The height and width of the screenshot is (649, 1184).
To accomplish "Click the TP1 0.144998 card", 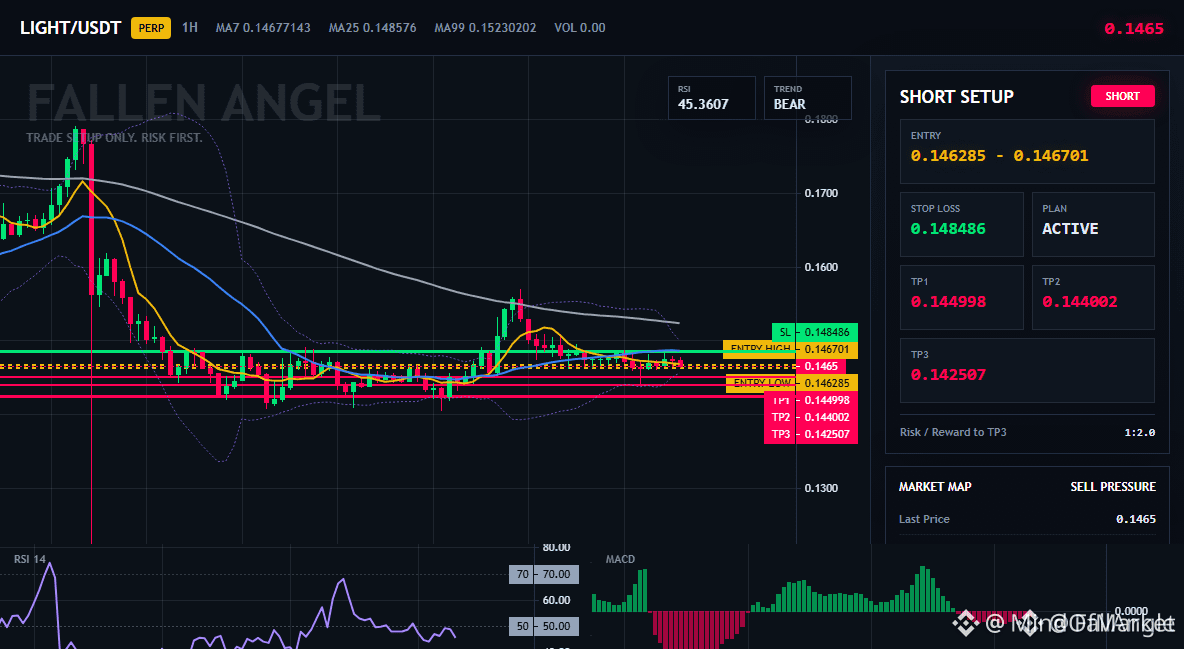I will (x=961, y=297).
